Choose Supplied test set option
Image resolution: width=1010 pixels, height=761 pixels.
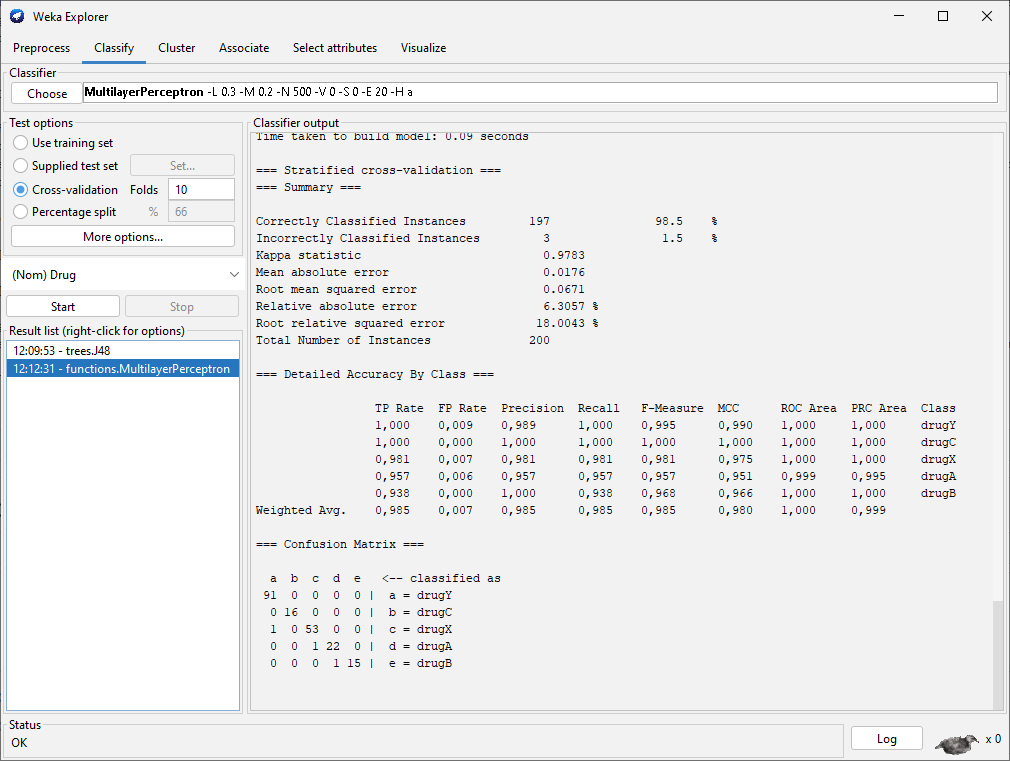(x=21, y=166)
